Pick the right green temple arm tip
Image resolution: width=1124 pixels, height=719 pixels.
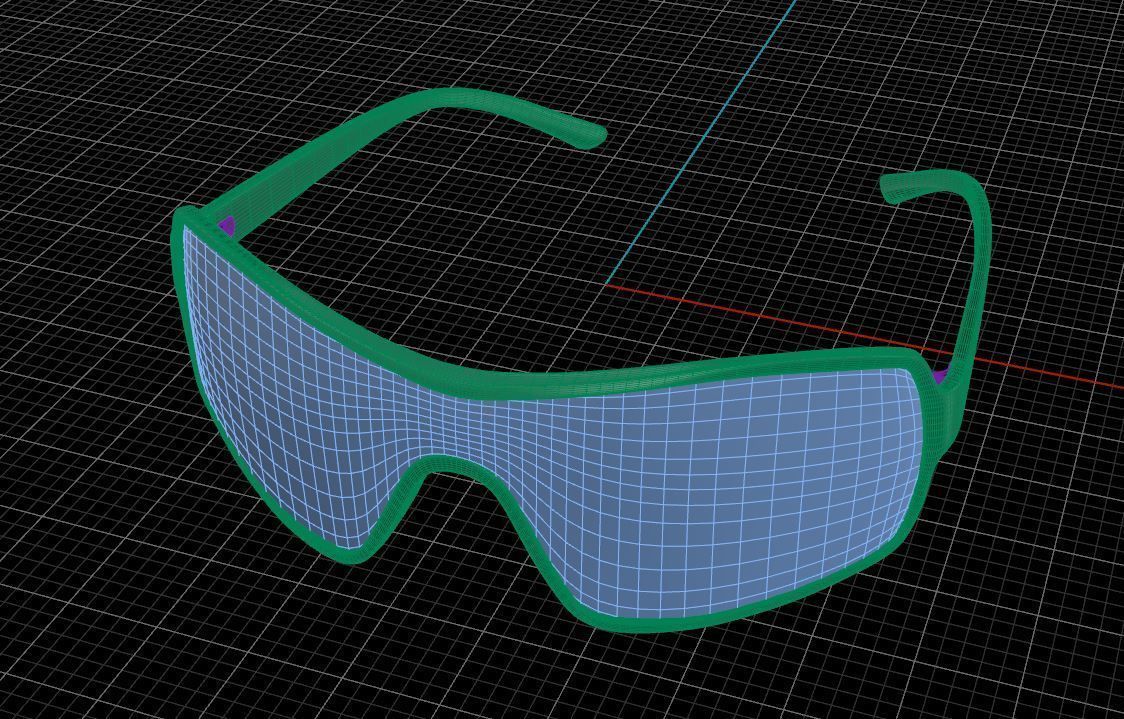(x=896, y=189)
